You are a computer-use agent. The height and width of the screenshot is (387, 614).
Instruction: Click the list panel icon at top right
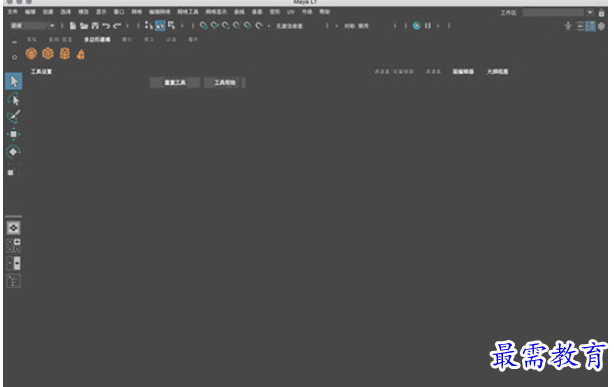coord(580,26)
